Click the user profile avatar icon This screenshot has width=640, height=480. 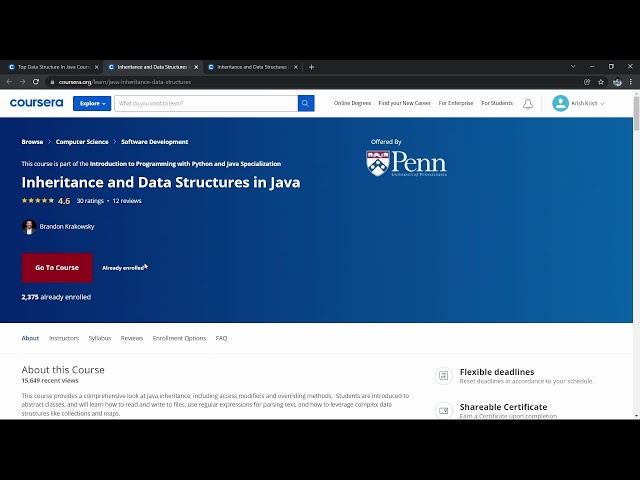pyautogui.click(x=560, y=103)
